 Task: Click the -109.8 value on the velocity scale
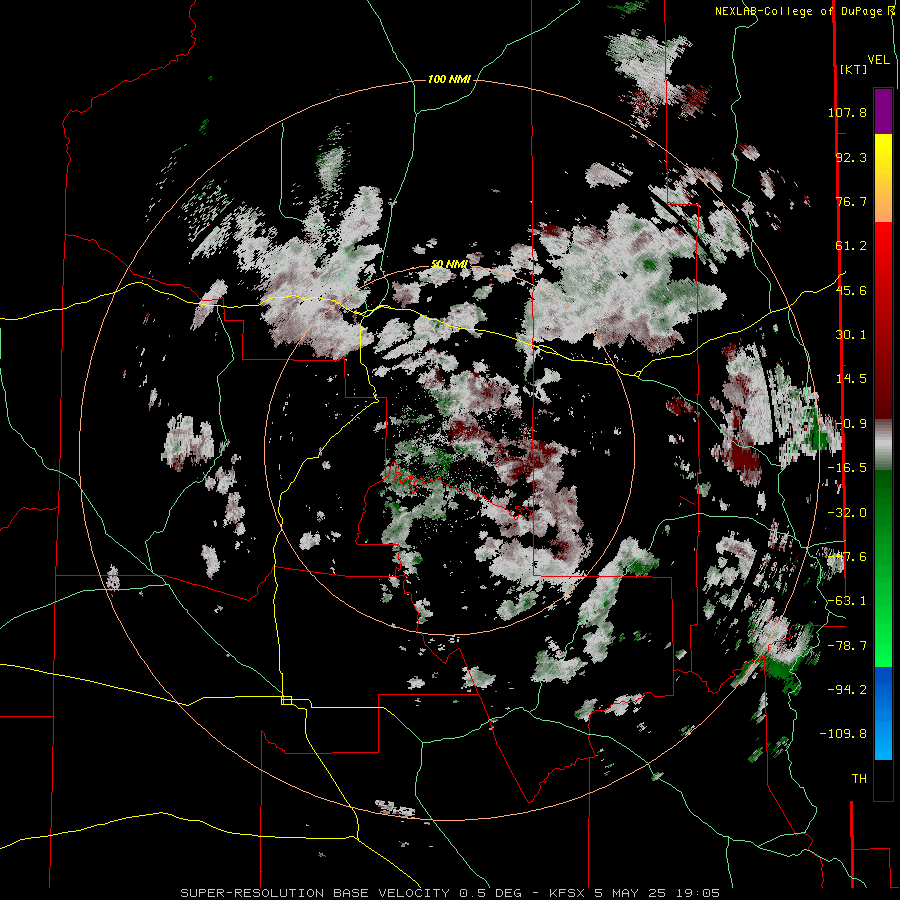[843, 734]
